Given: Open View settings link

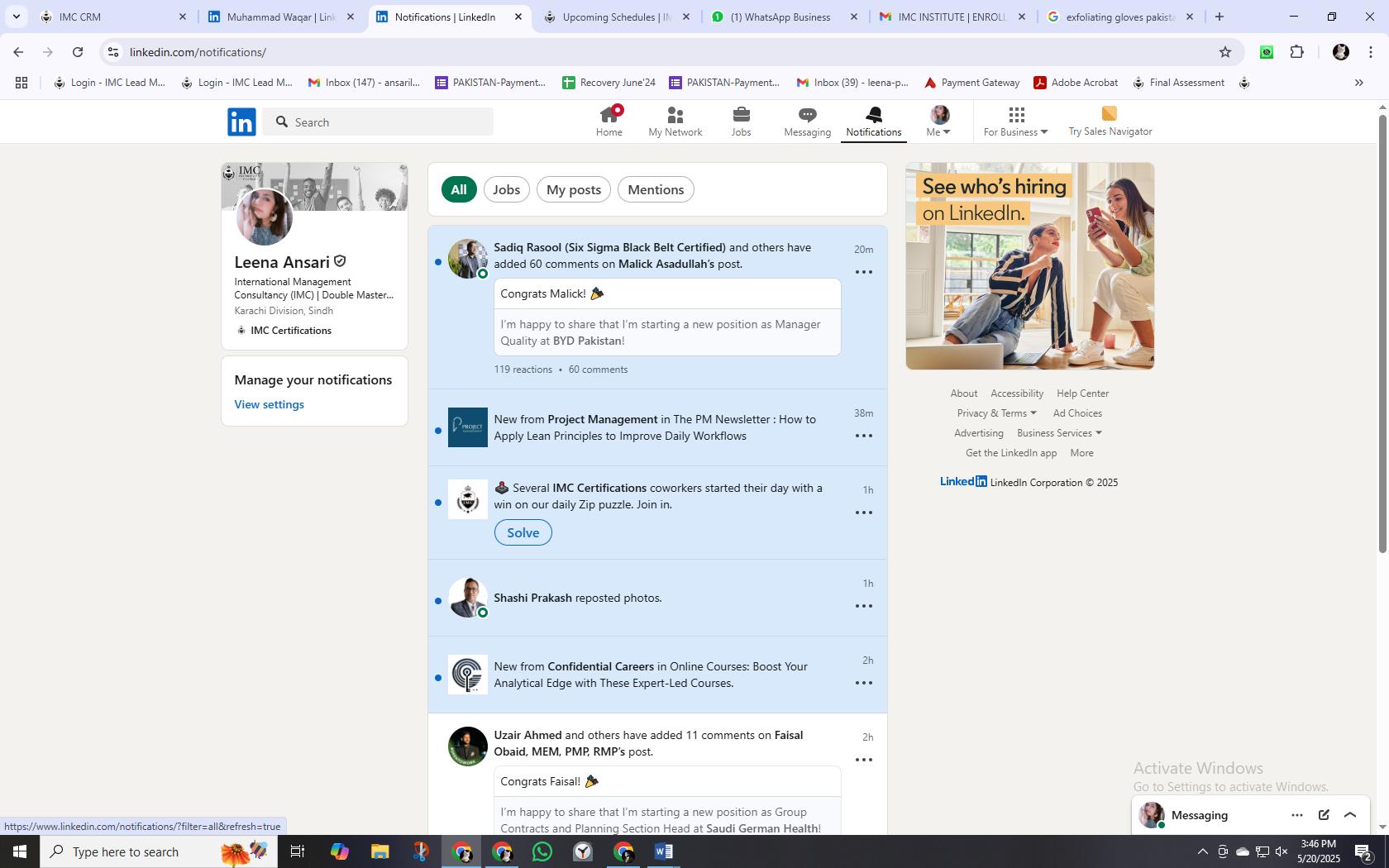Looking at the screenshot, I should [269, 404].
